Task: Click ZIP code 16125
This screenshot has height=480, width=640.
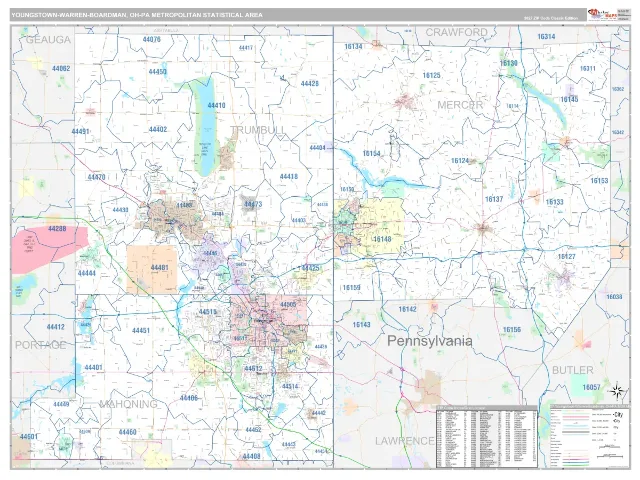Action: 431,76
